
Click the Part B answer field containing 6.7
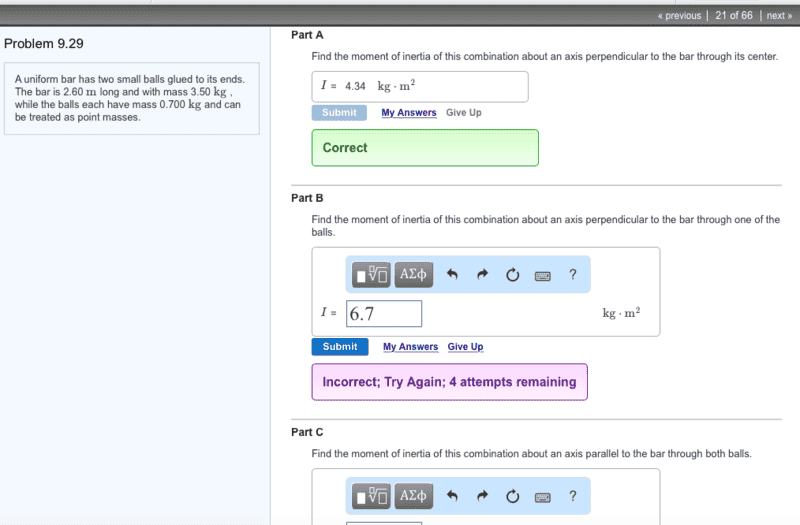click(384, 314)
